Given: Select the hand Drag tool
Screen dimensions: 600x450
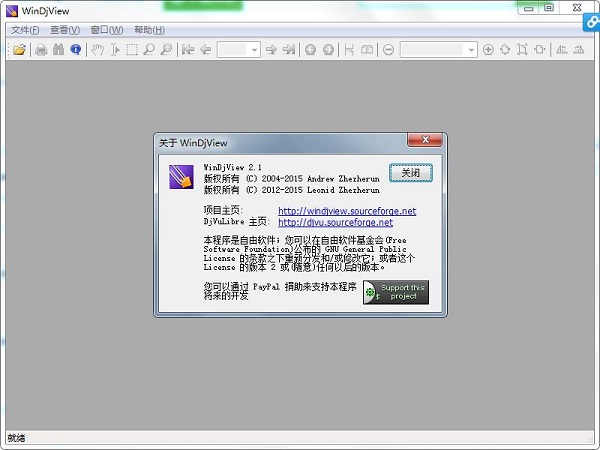Looking at the screenshot, I should 98,49.
